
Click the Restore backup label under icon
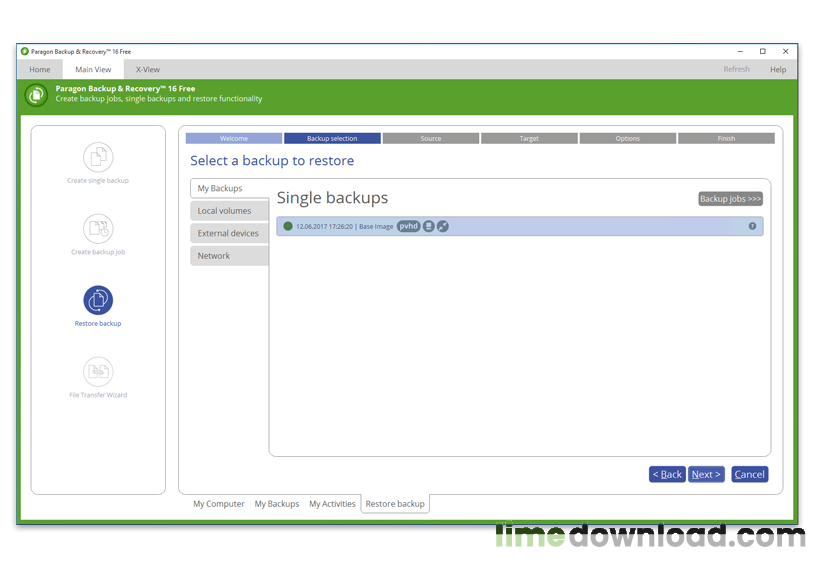[x=98, y=323]
